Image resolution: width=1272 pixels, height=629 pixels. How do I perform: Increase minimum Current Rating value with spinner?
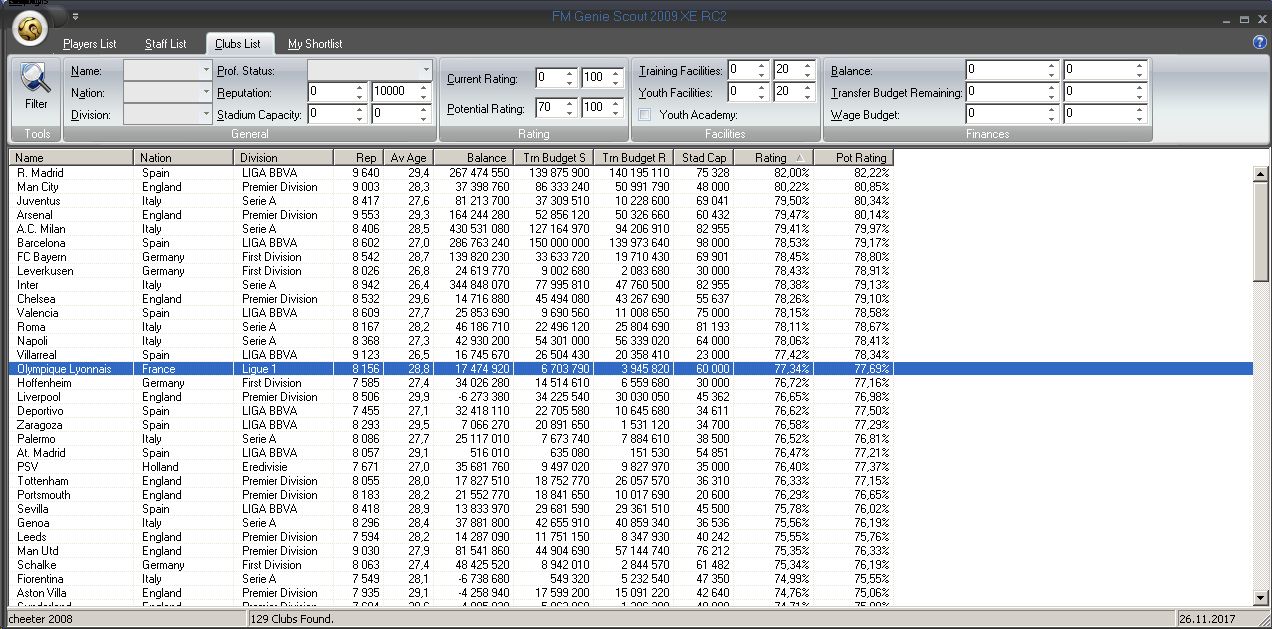coord(570,73)
